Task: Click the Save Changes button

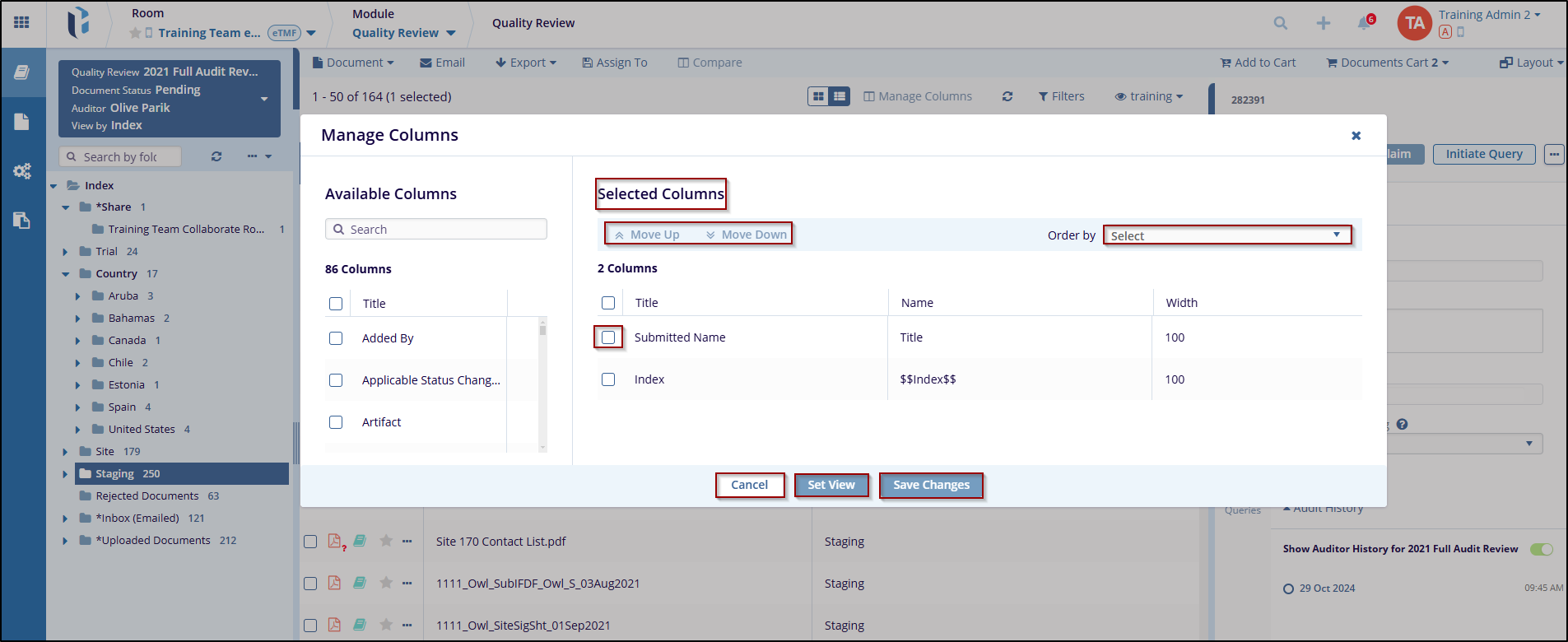Action: (931, 485)
